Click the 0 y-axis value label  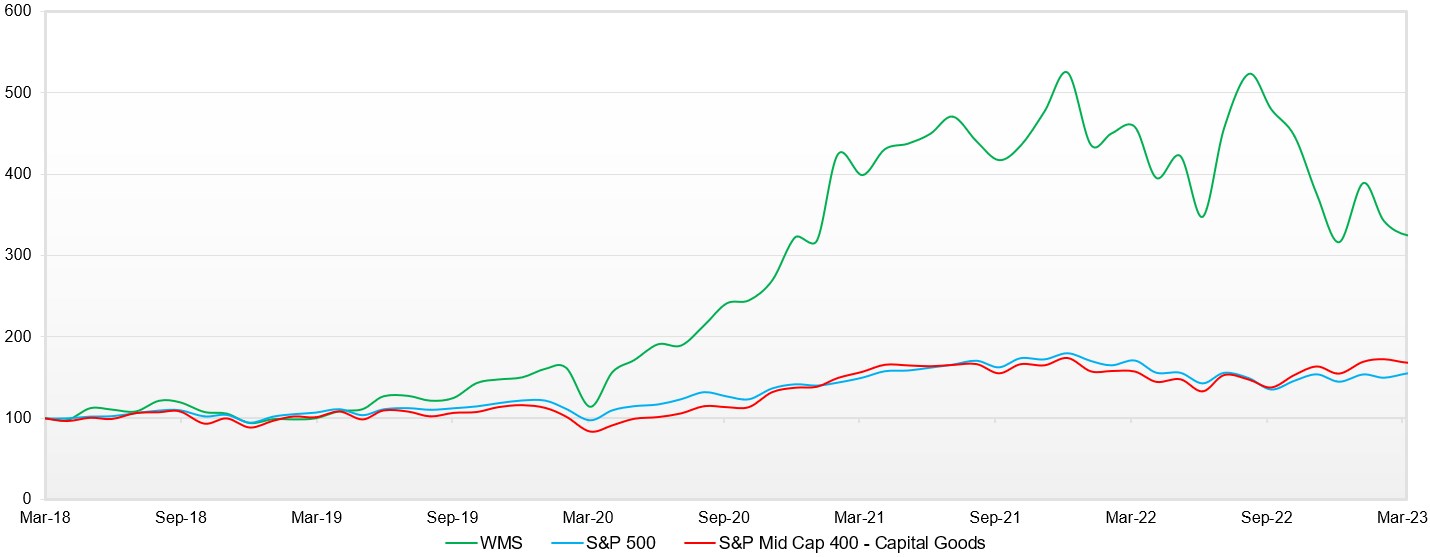point(27,498)
